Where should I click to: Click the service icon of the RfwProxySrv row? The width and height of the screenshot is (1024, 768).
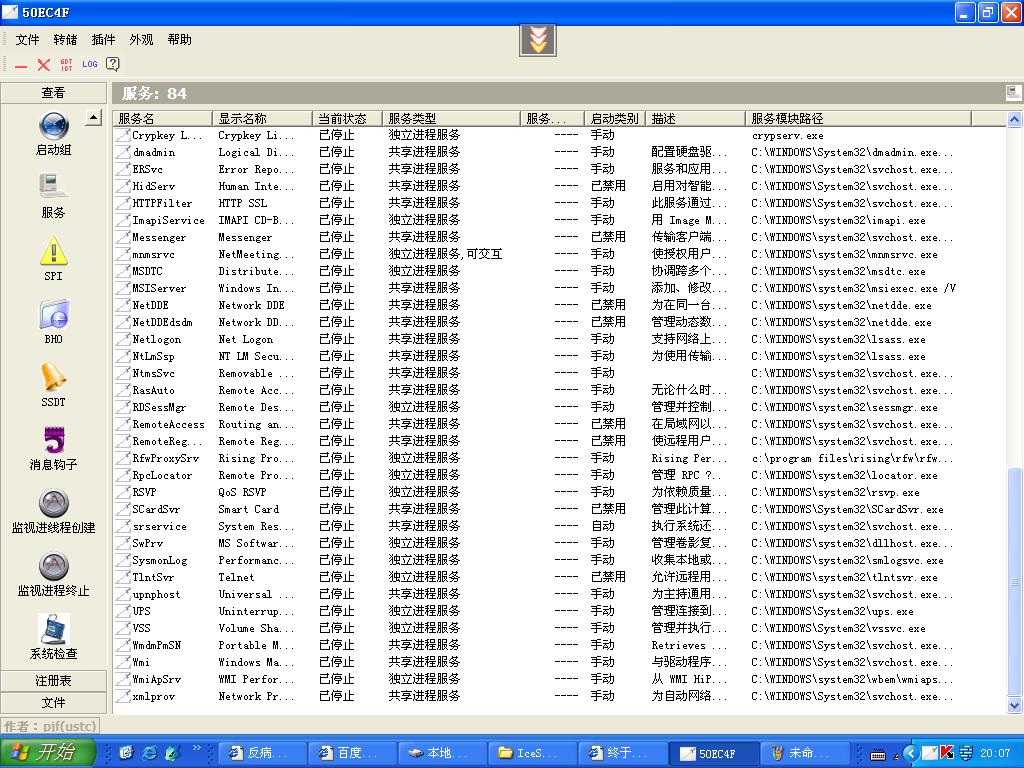pyautogui.click(x=123, y=458)
